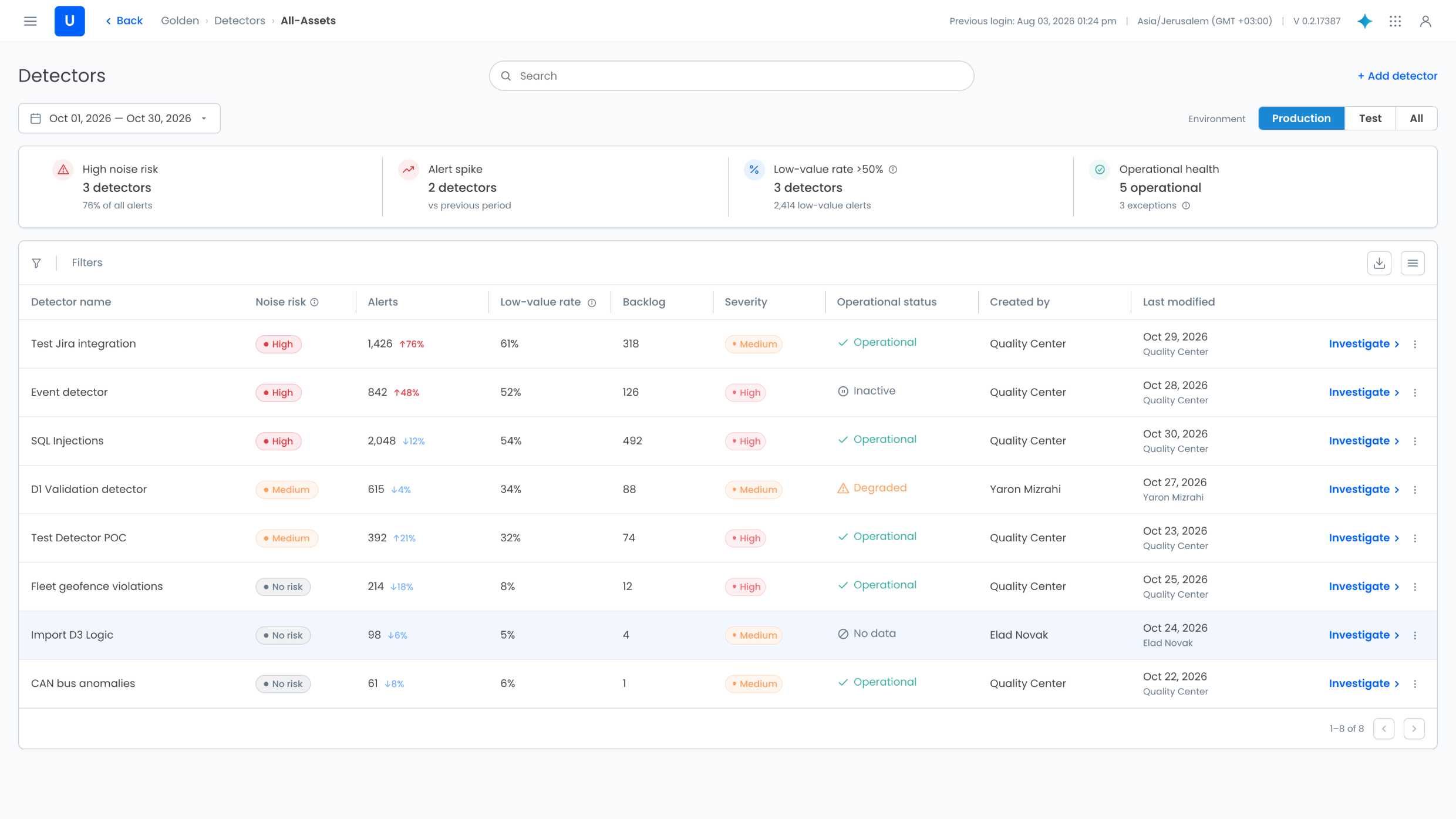Open the Oct 01 – Oct 30 date range dropdown
The image size is (1456, 819).
119,119
